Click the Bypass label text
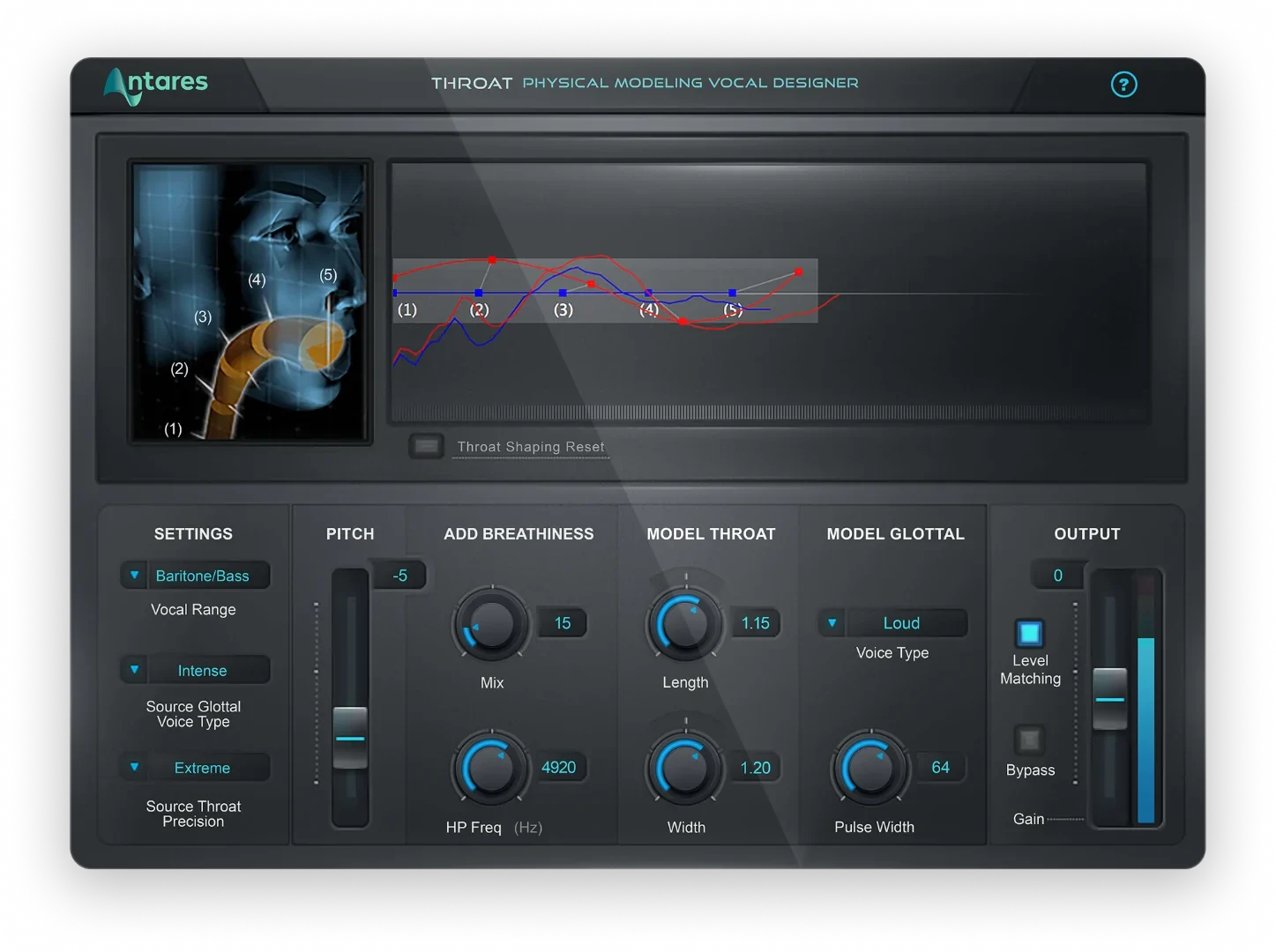The image size is (1276, 952). (1030, 770)
